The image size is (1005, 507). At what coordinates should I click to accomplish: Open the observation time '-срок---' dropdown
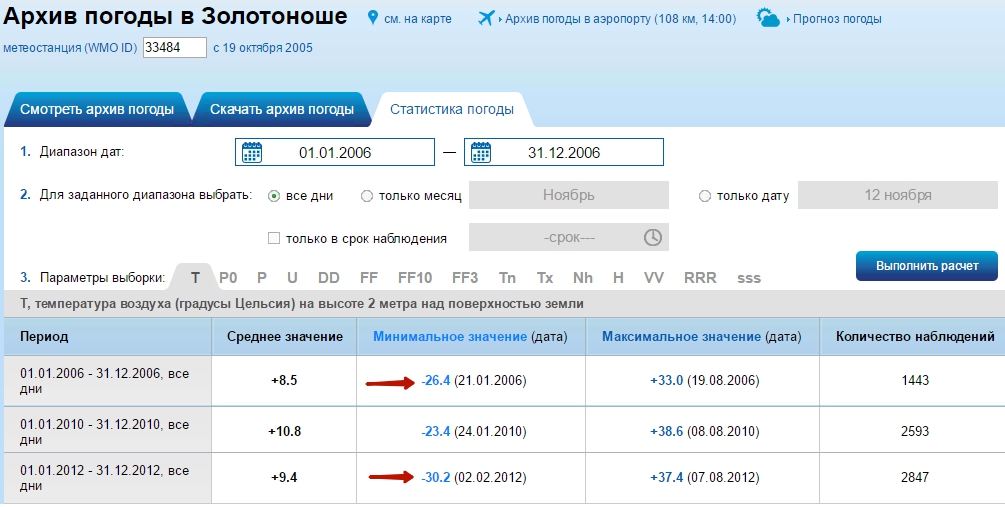(569, 237)
